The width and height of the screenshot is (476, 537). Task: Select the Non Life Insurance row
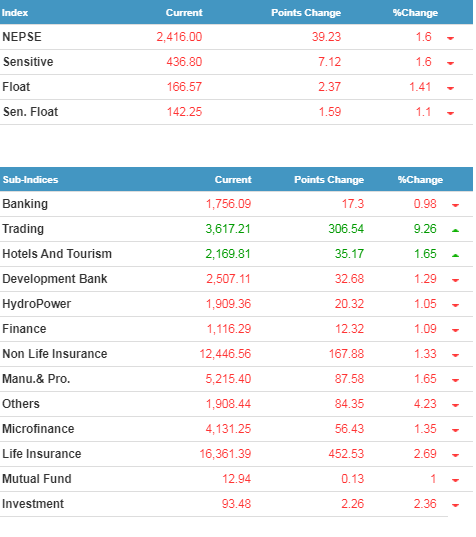pos(236,354)
